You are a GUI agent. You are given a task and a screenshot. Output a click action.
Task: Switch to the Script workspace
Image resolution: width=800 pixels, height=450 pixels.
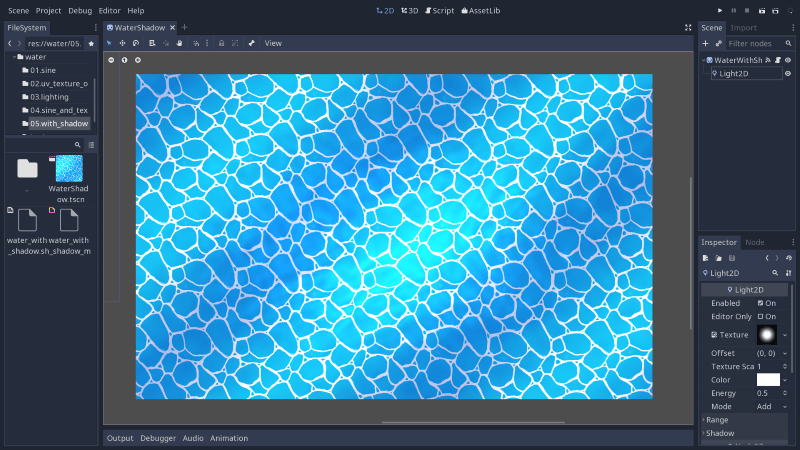tap(439, 11)
